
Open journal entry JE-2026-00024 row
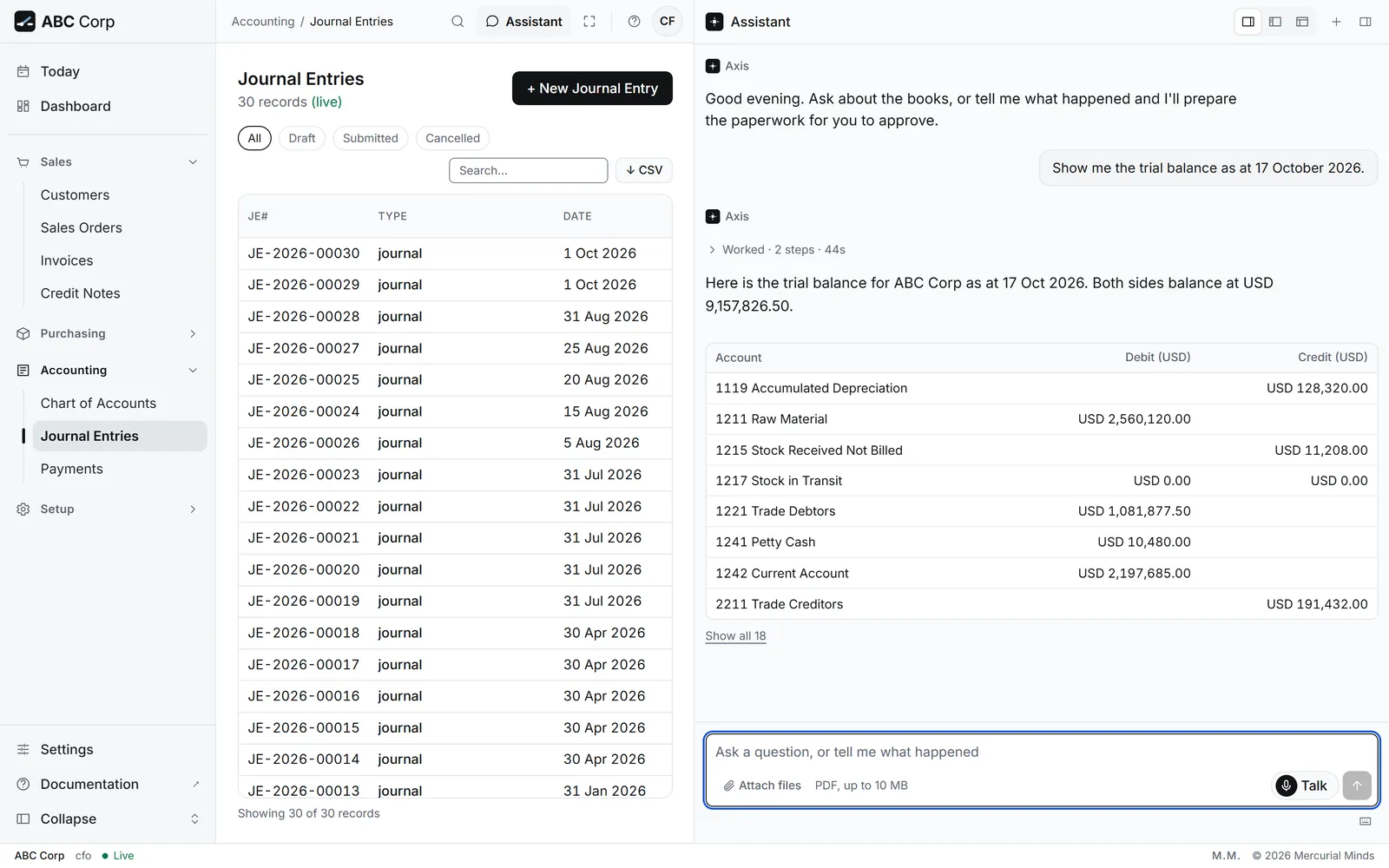(x=455, y=411)
